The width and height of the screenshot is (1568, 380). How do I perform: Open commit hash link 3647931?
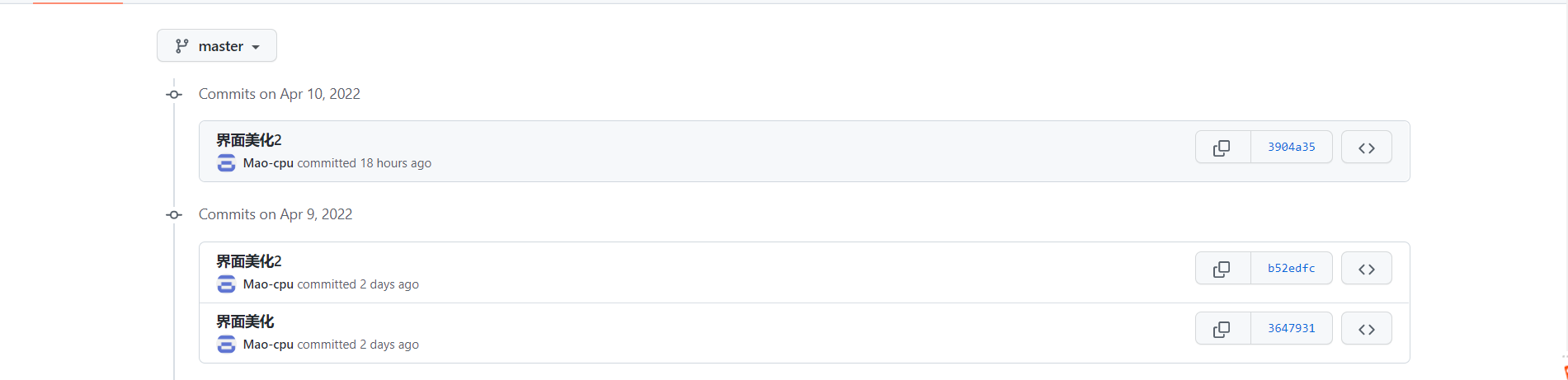click(x=1291, y=329)
